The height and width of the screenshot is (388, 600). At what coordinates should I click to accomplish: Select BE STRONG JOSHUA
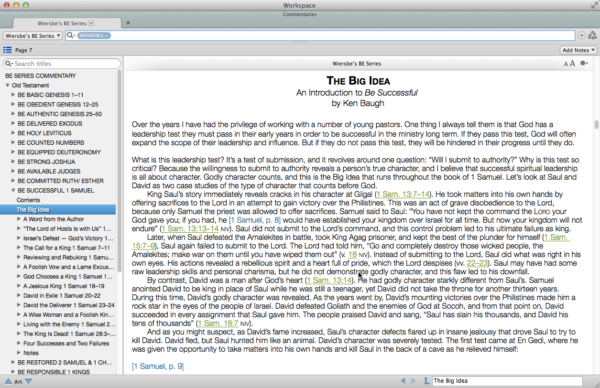[x=46, y=162]
